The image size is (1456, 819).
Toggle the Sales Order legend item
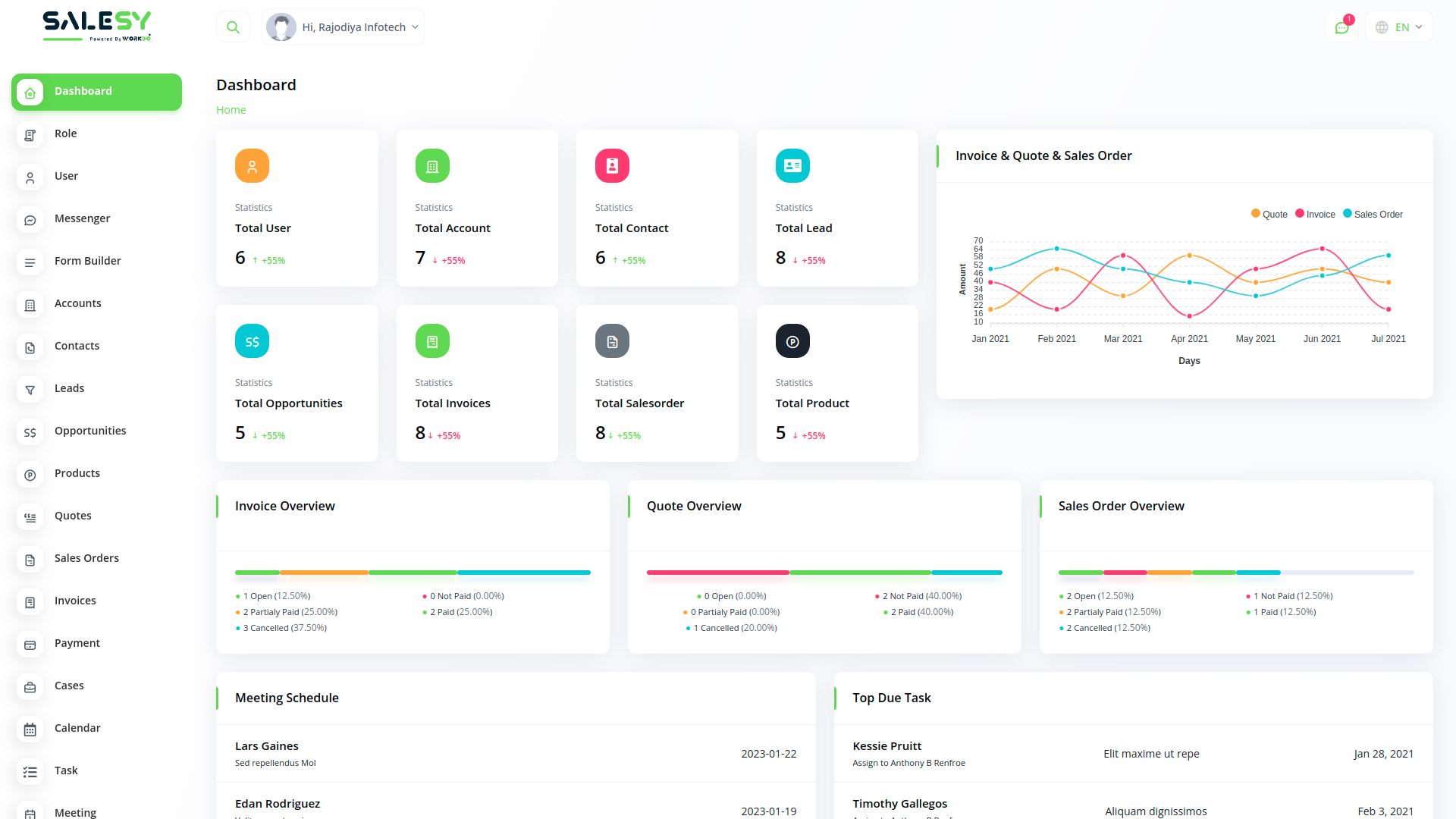tap(1373, 215)
